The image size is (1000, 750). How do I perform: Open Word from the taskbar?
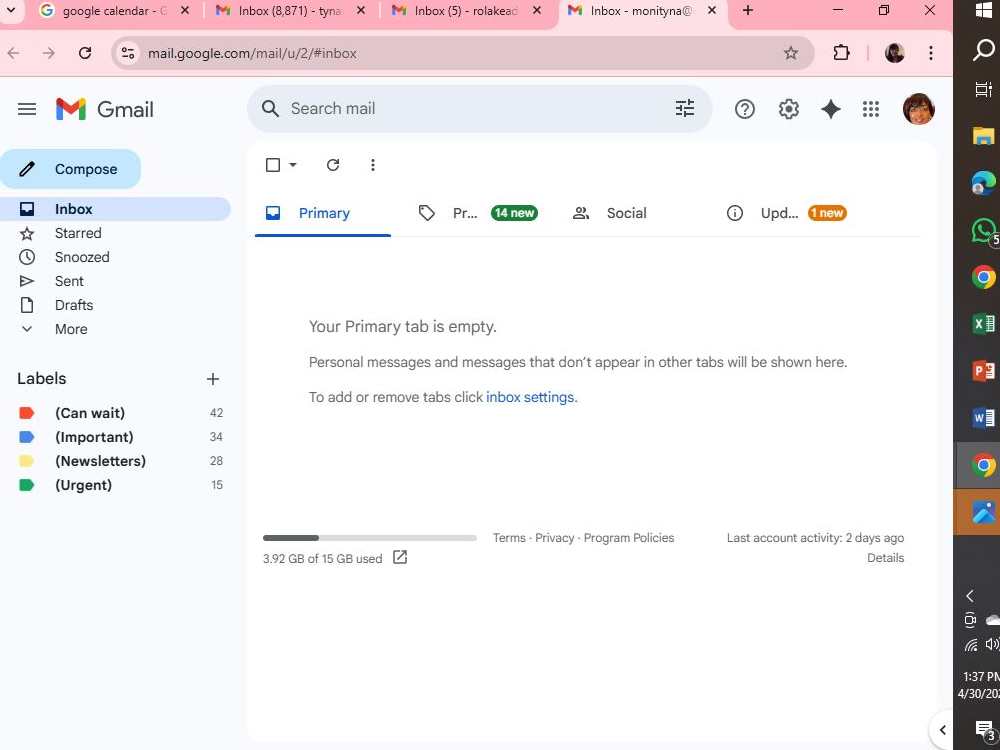983,418
